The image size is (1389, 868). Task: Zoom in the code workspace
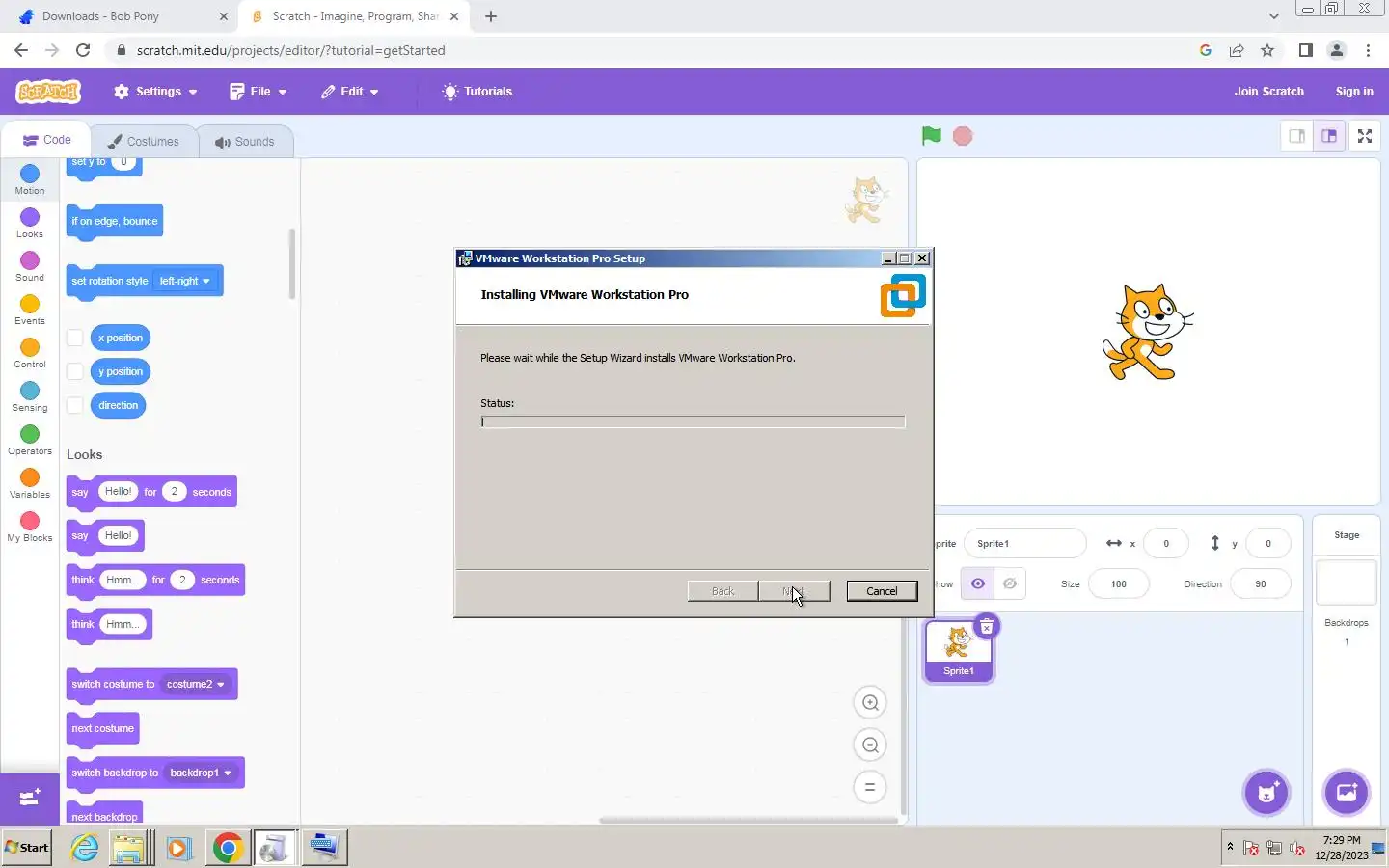870,703
